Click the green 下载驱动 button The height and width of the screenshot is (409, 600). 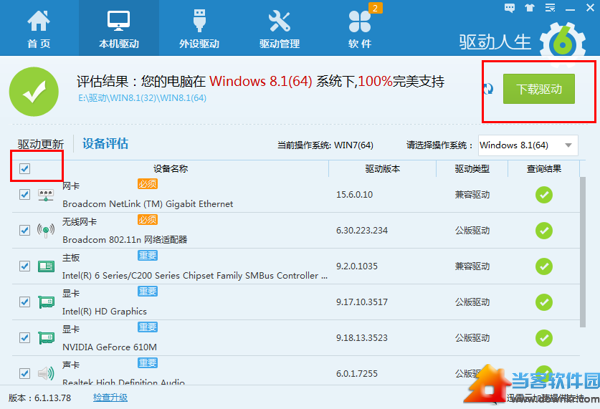[539, 89]
